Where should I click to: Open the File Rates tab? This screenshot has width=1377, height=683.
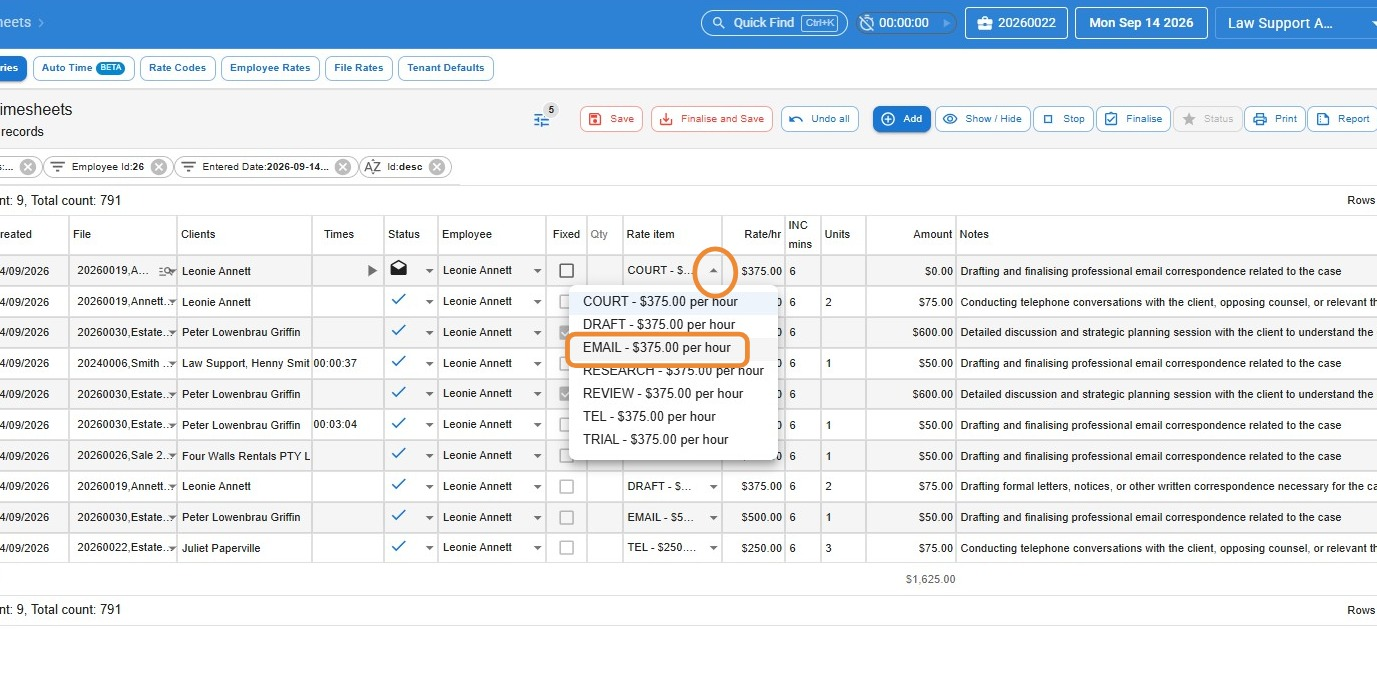click(358, 68)
